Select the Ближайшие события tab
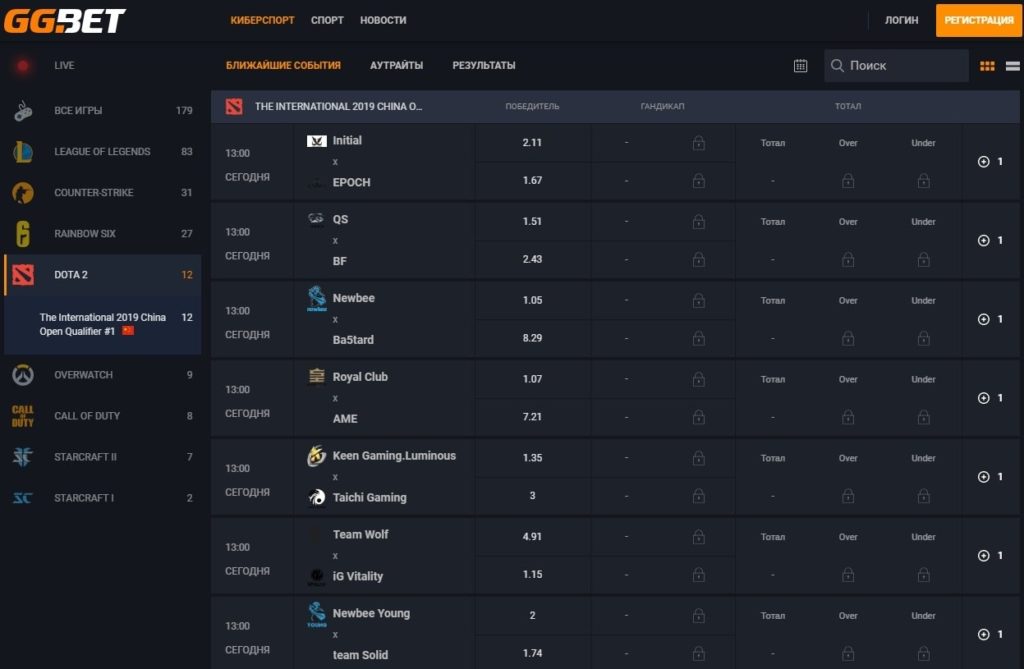 tap(283, 65)
